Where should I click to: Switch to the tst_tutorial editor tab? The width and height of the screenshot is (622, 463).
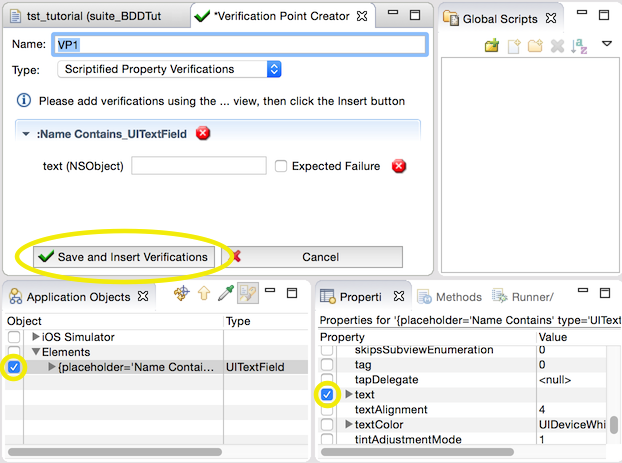(x=95, y=16)
